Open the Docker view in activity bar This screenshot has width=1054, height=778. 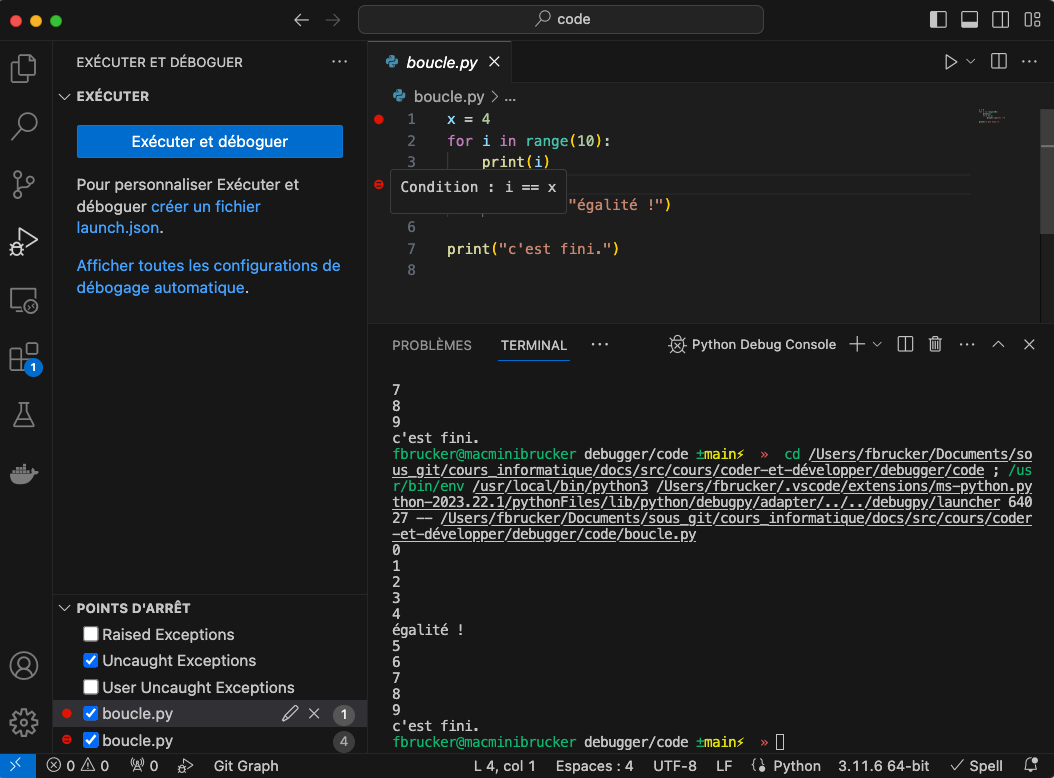pos(24,473)
